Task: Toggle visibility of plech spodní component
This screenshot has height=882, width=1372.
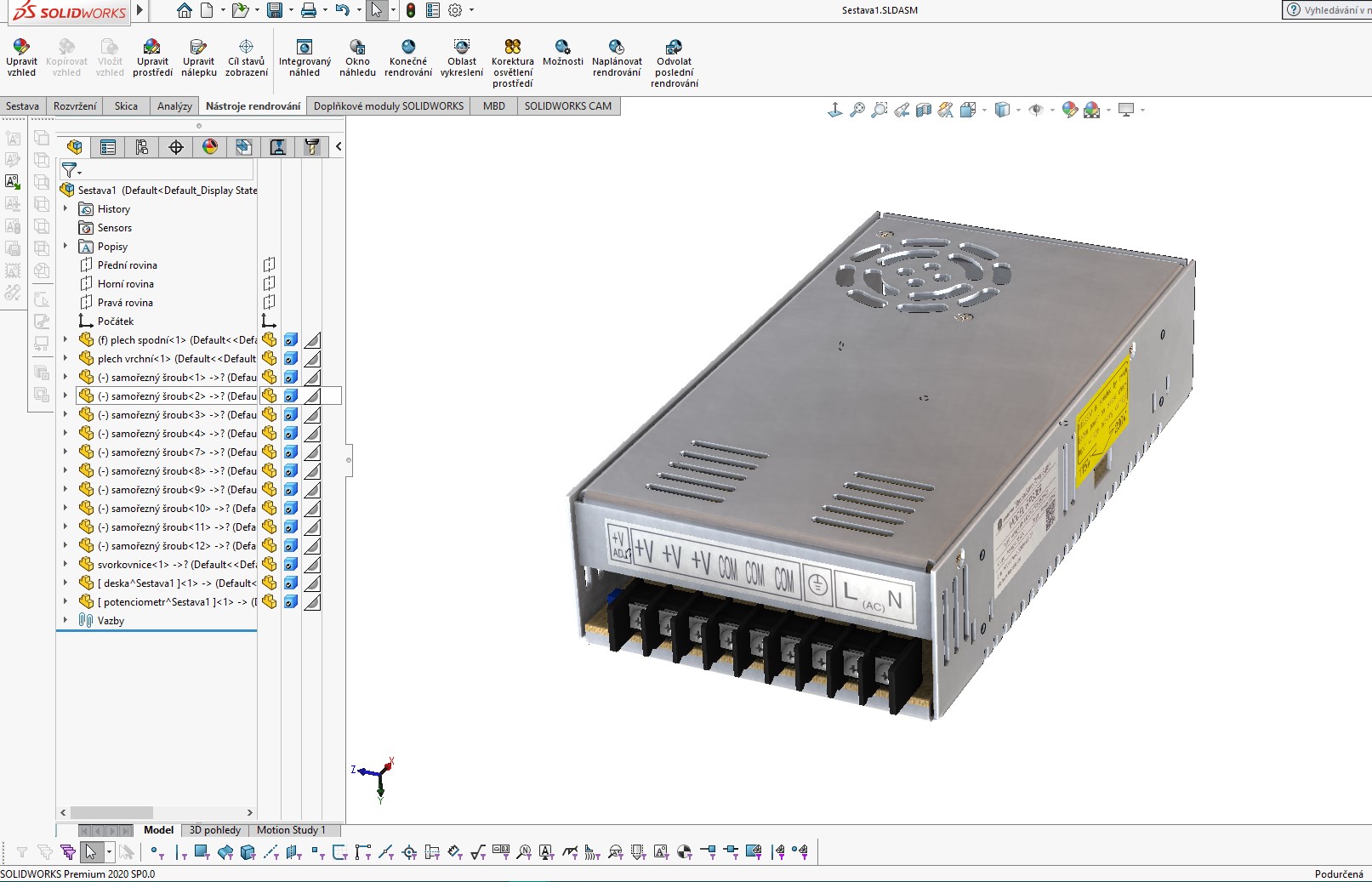Action: pyautogui.click(x=270, y=340)
